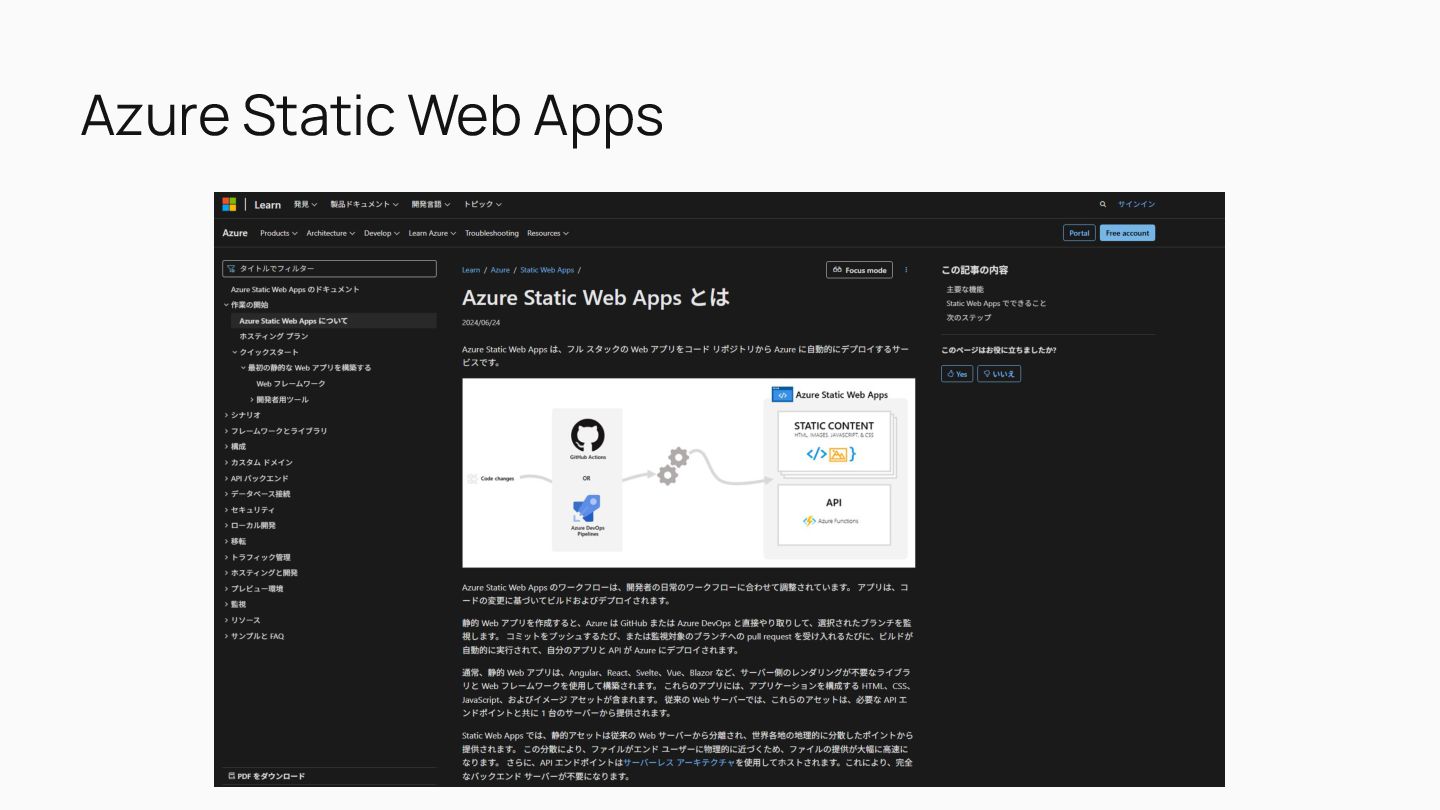
Task: Click the サインイン sign-in link
Action: (x=1136, y=204)
